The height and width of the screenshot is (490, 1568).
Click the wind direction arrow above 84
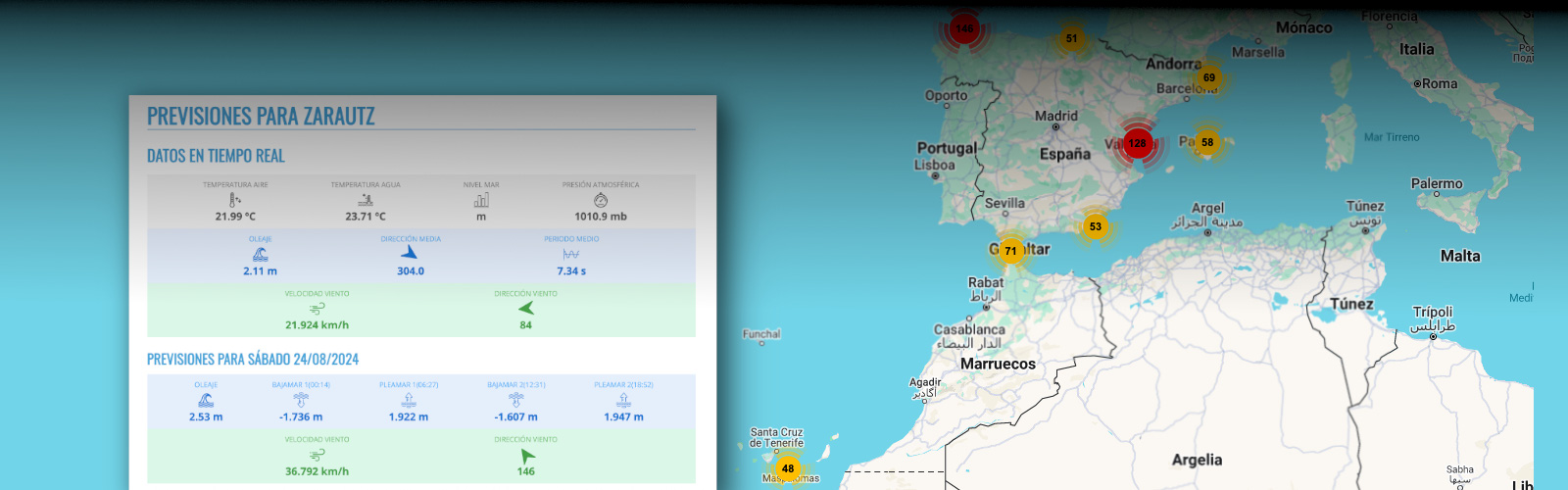(x=526, y=308)
